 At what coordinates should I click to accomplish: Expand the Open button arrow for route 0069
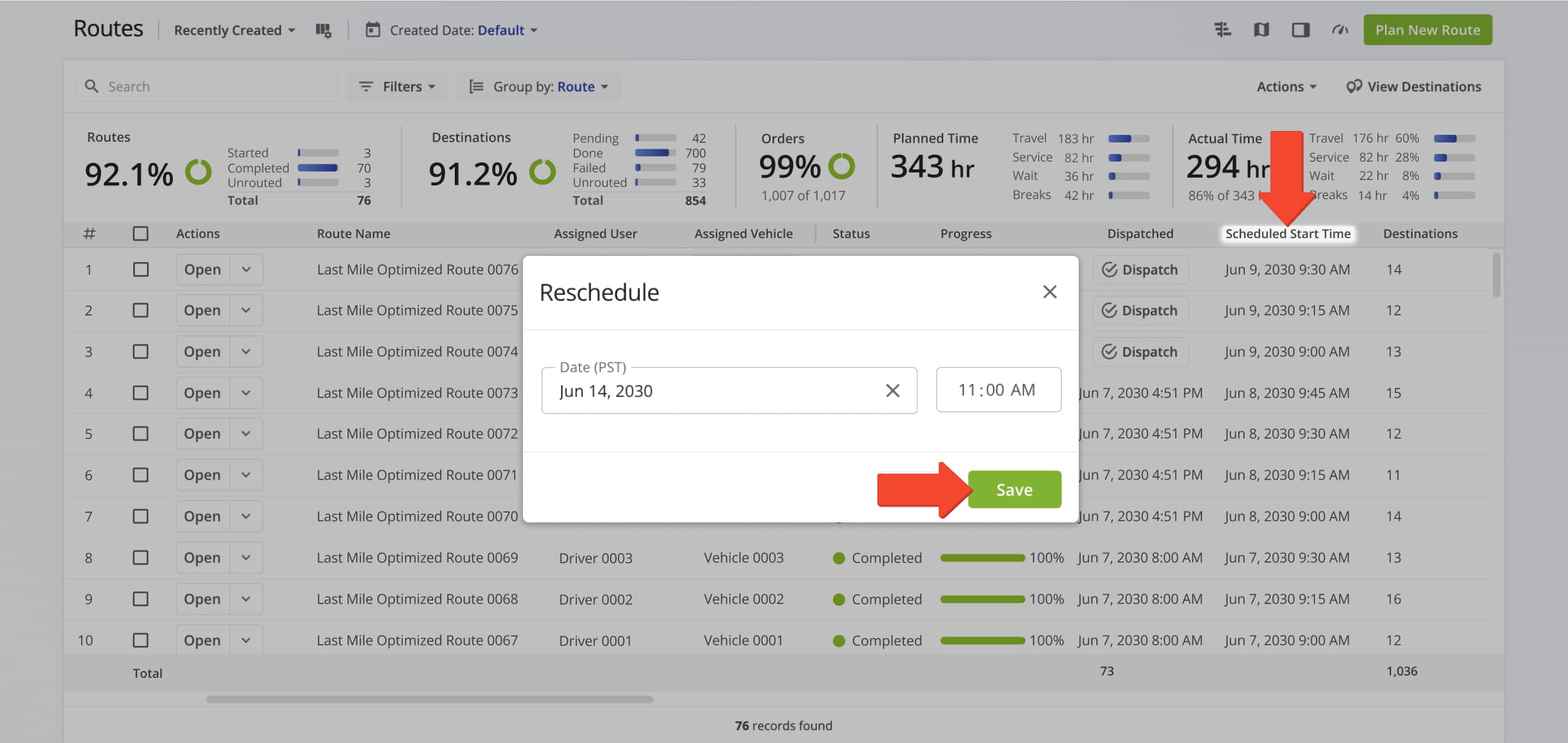click(x=246, y=558)
